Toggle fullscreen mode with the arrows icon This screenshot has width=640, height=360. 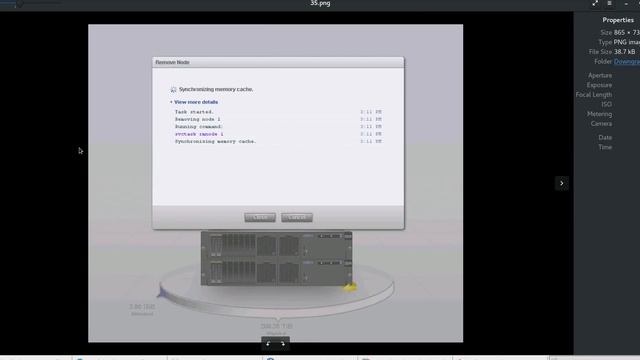click(595, 3)
